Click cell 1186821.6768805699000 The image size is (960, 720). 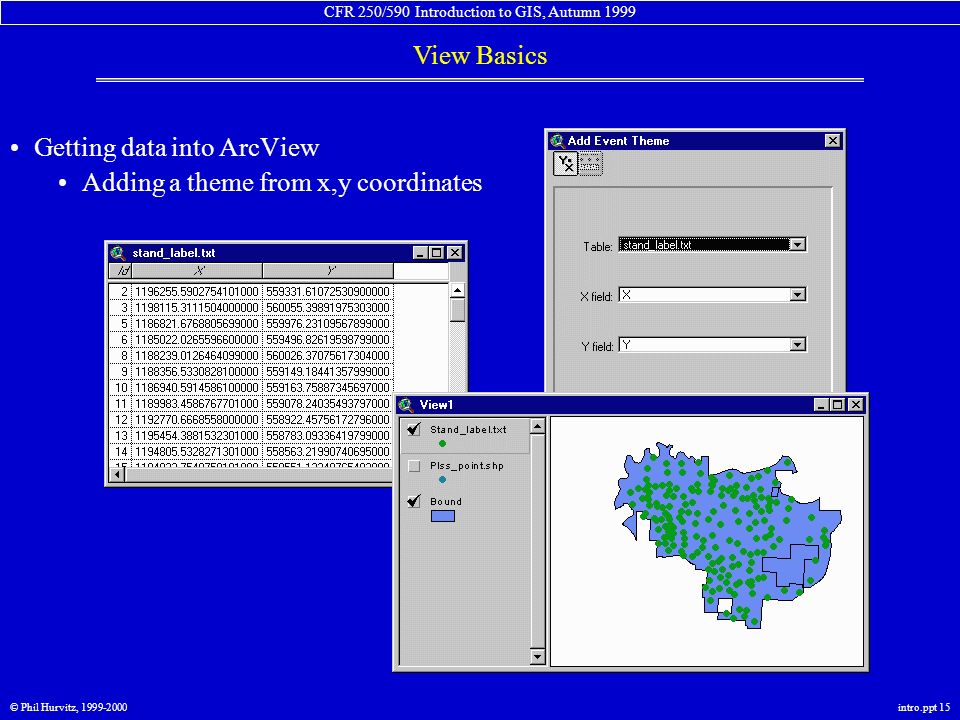click(197, 323)
